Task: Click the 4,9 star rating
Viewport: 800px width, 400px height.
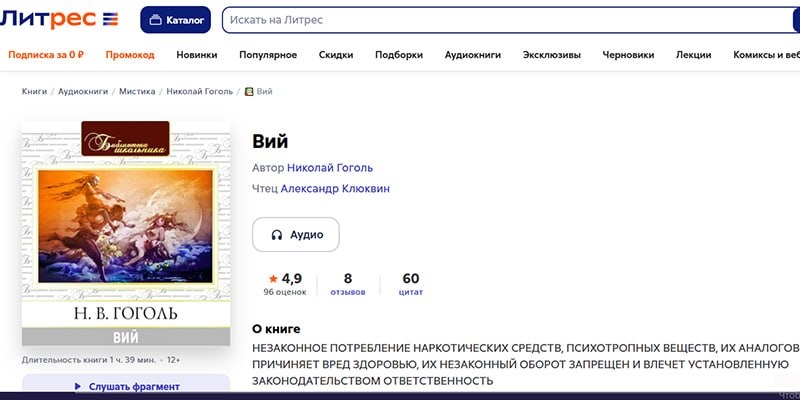Action: (x=285, y=279)
